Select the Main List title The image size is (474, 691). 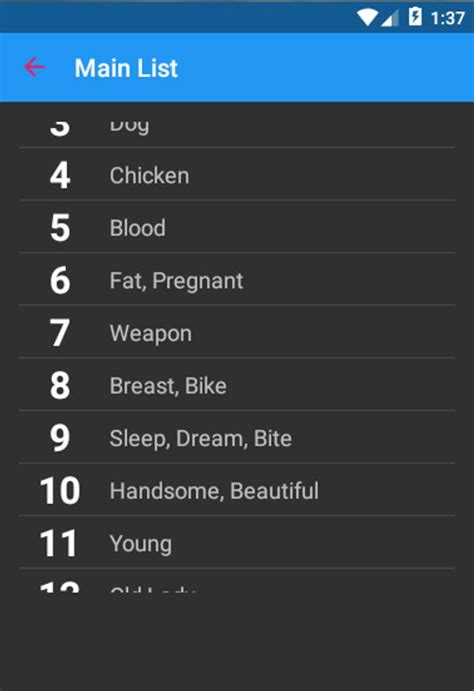coord(126,68)
